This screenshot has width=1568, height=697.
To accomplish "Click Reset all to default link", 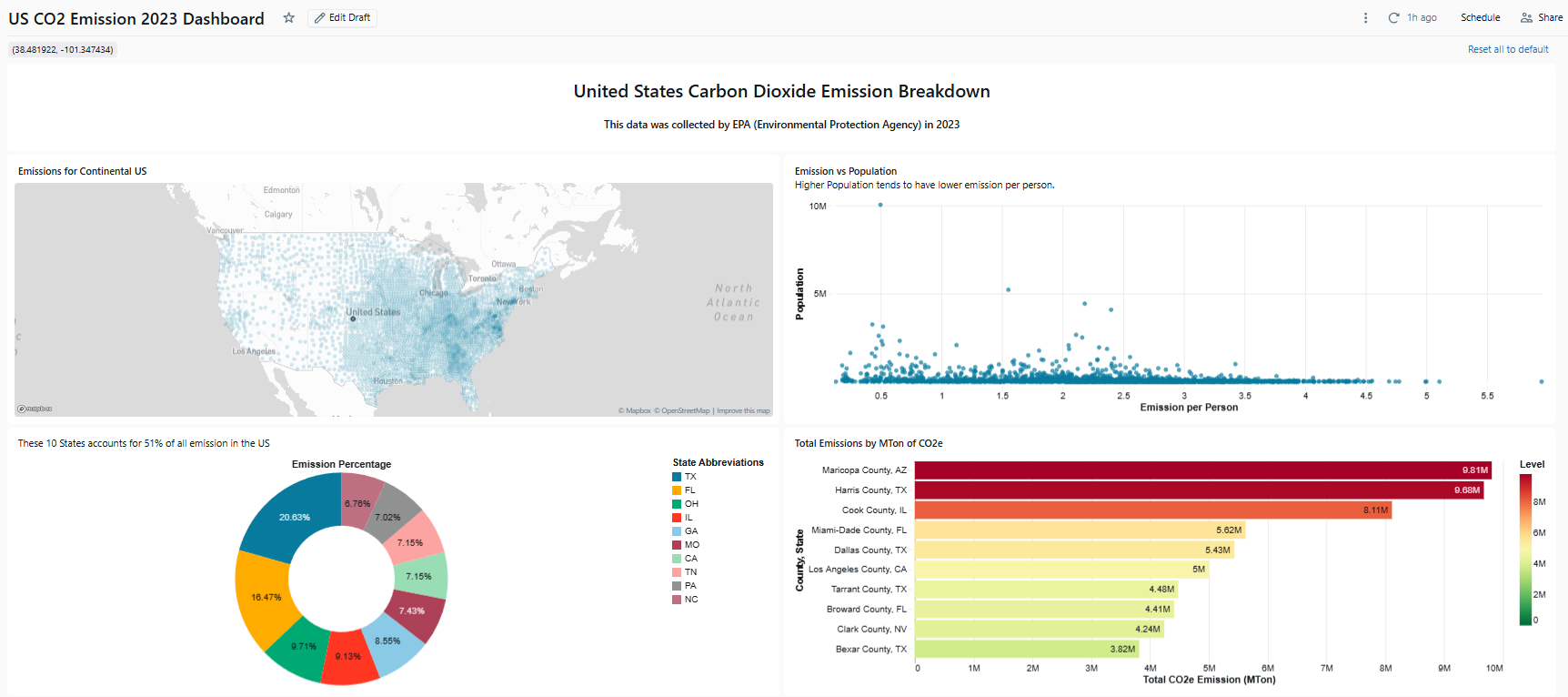I will click(1507, 50).
